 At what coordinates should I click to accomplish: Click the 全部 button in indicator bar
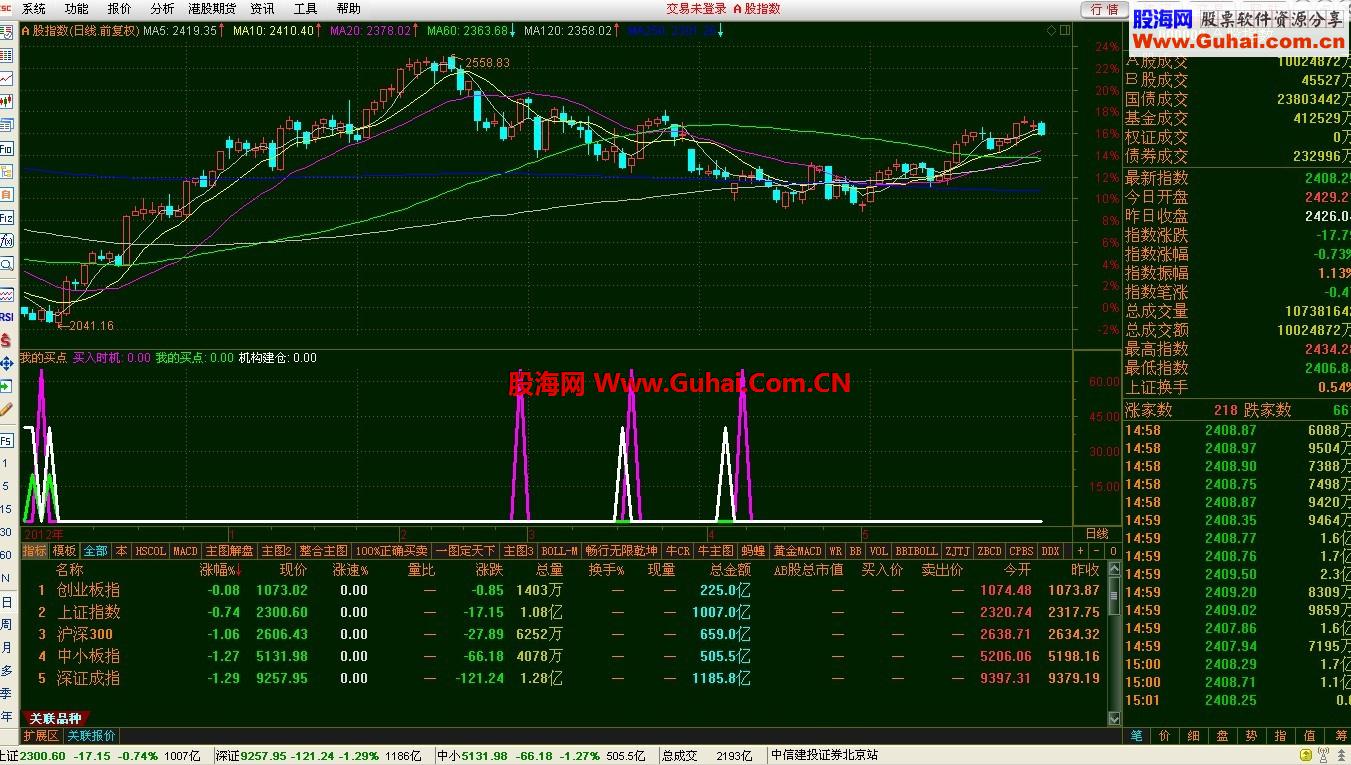point(96,551)
